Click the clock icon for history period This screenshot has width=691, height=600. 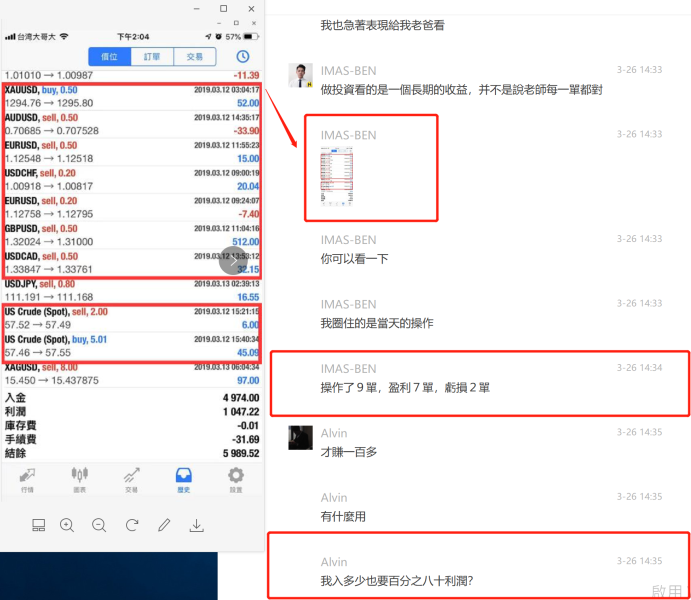243,57
